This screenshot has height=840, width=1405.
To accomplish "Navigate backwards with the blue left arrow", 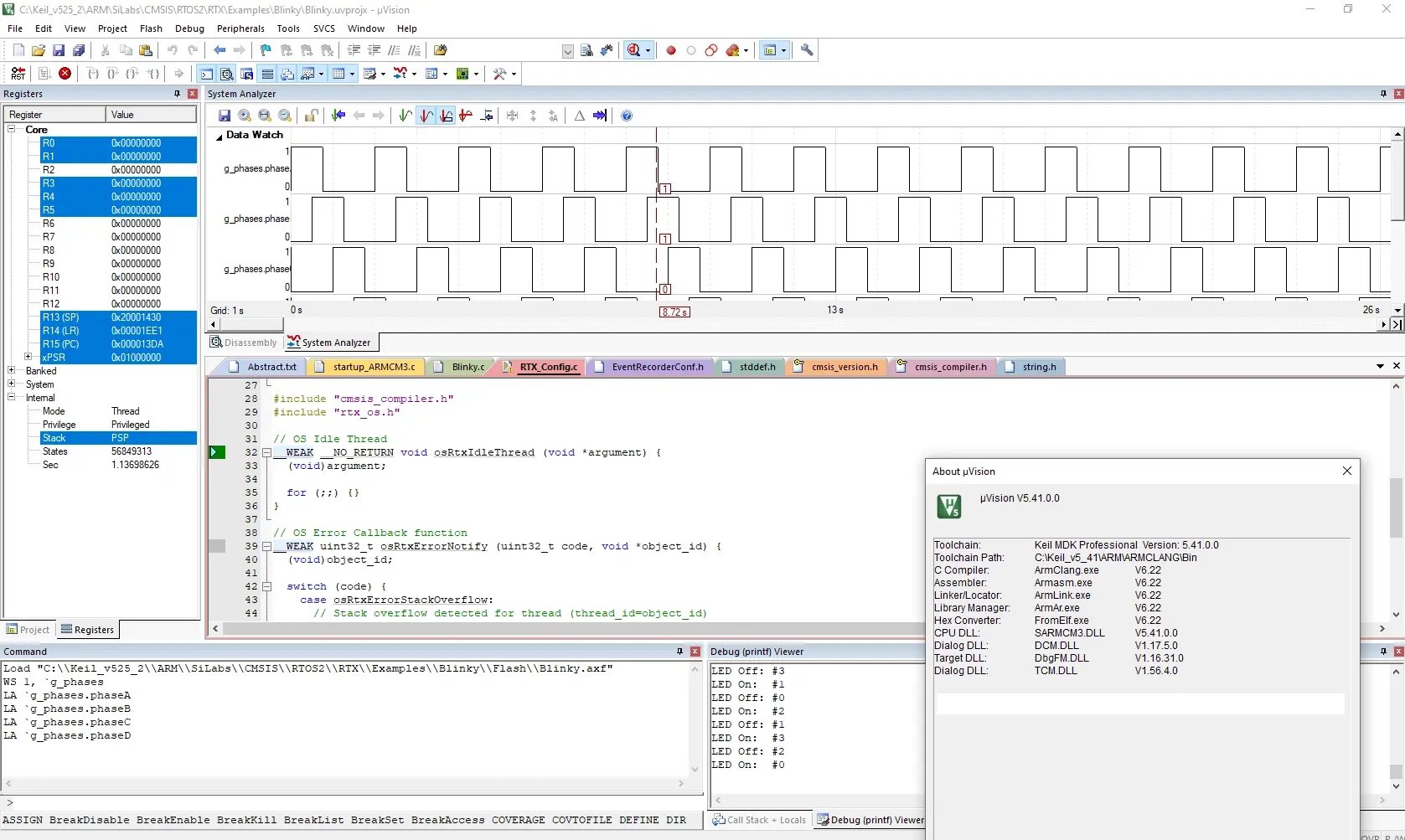I will coord(220,50).
